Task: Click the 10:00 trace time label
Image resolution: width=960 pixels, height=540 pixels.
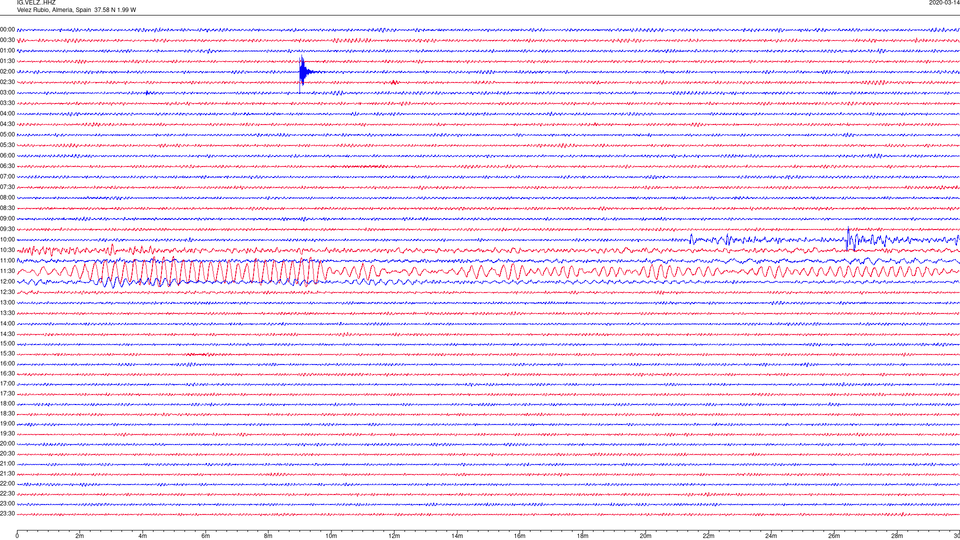Action: [x=7, y=240]
